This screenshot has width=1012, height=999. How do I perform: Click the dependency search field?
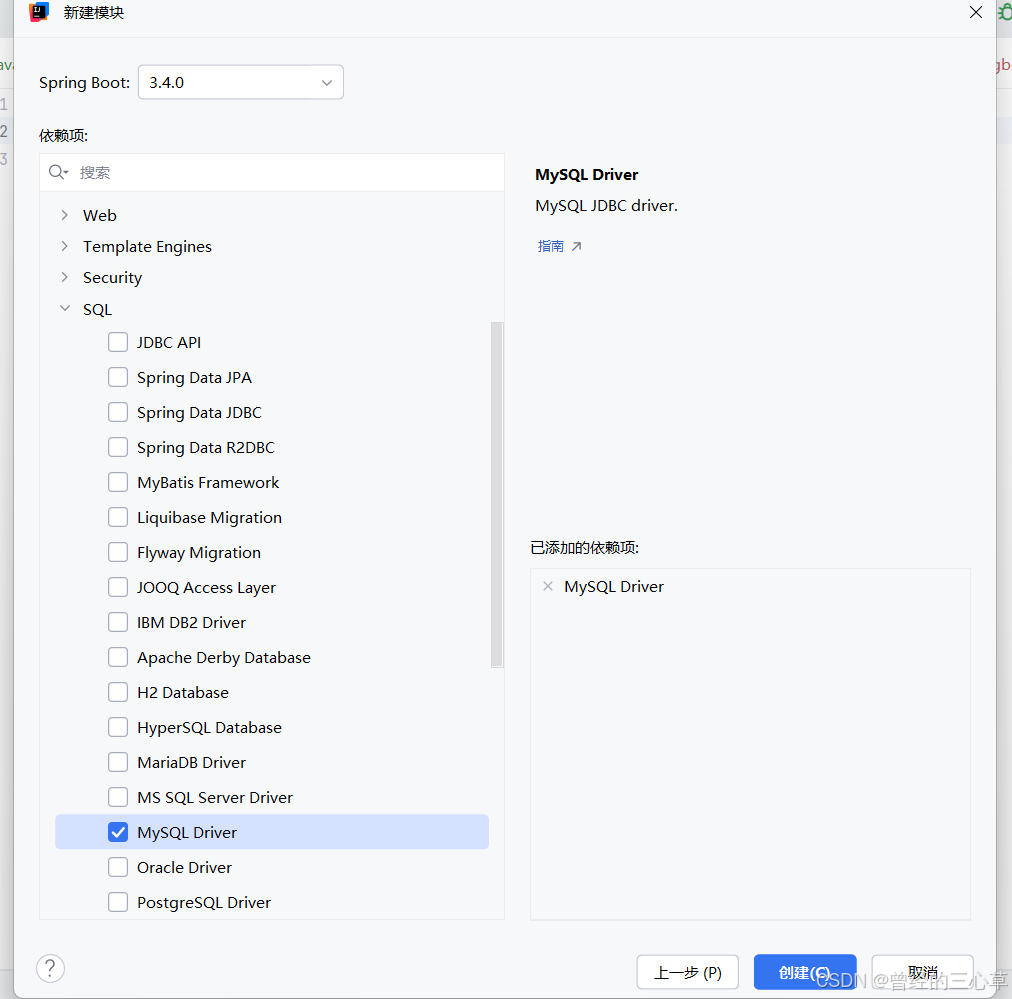click(x=272, y=172)
